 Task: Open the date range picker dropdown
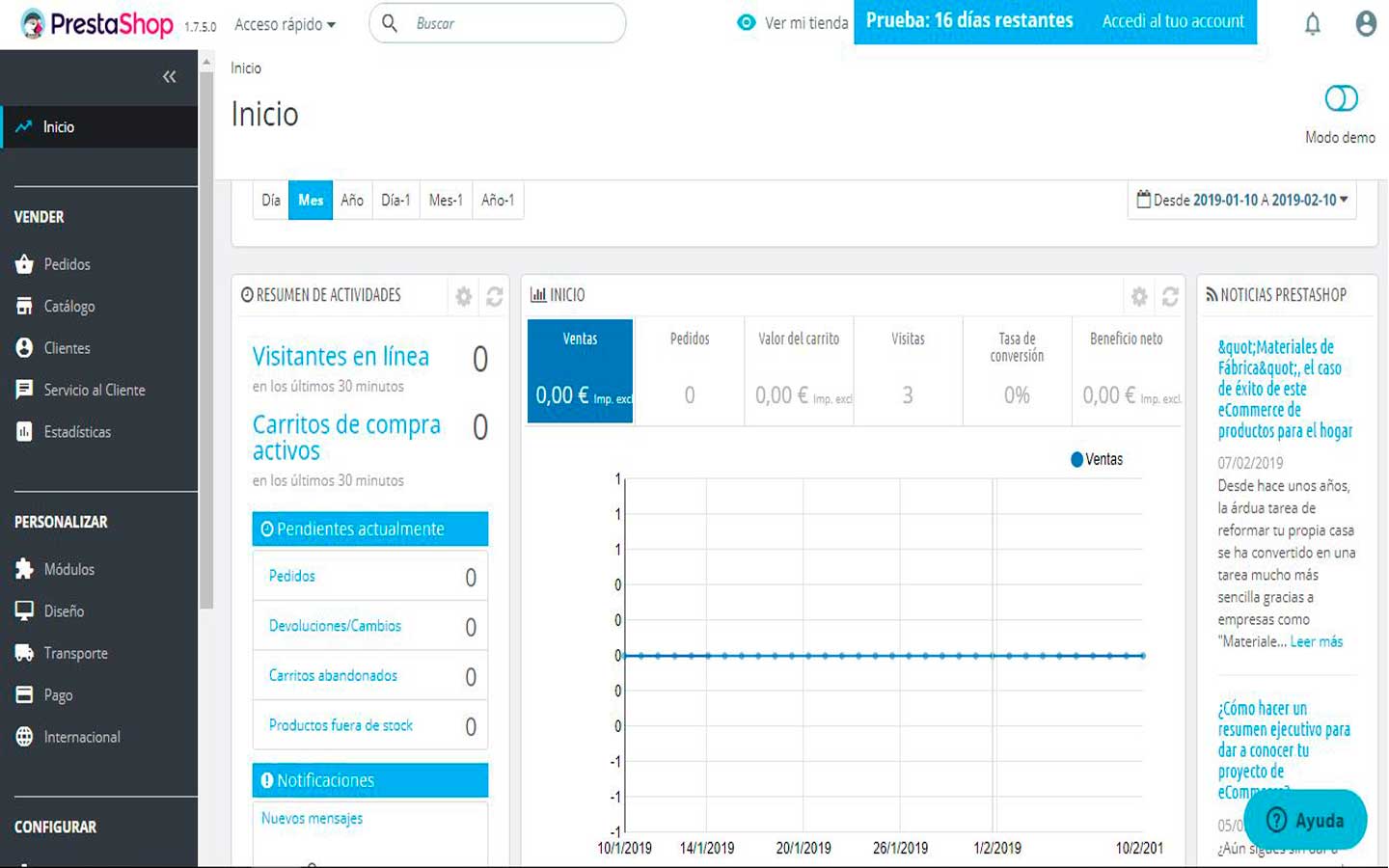click(x=1242, y=200)
